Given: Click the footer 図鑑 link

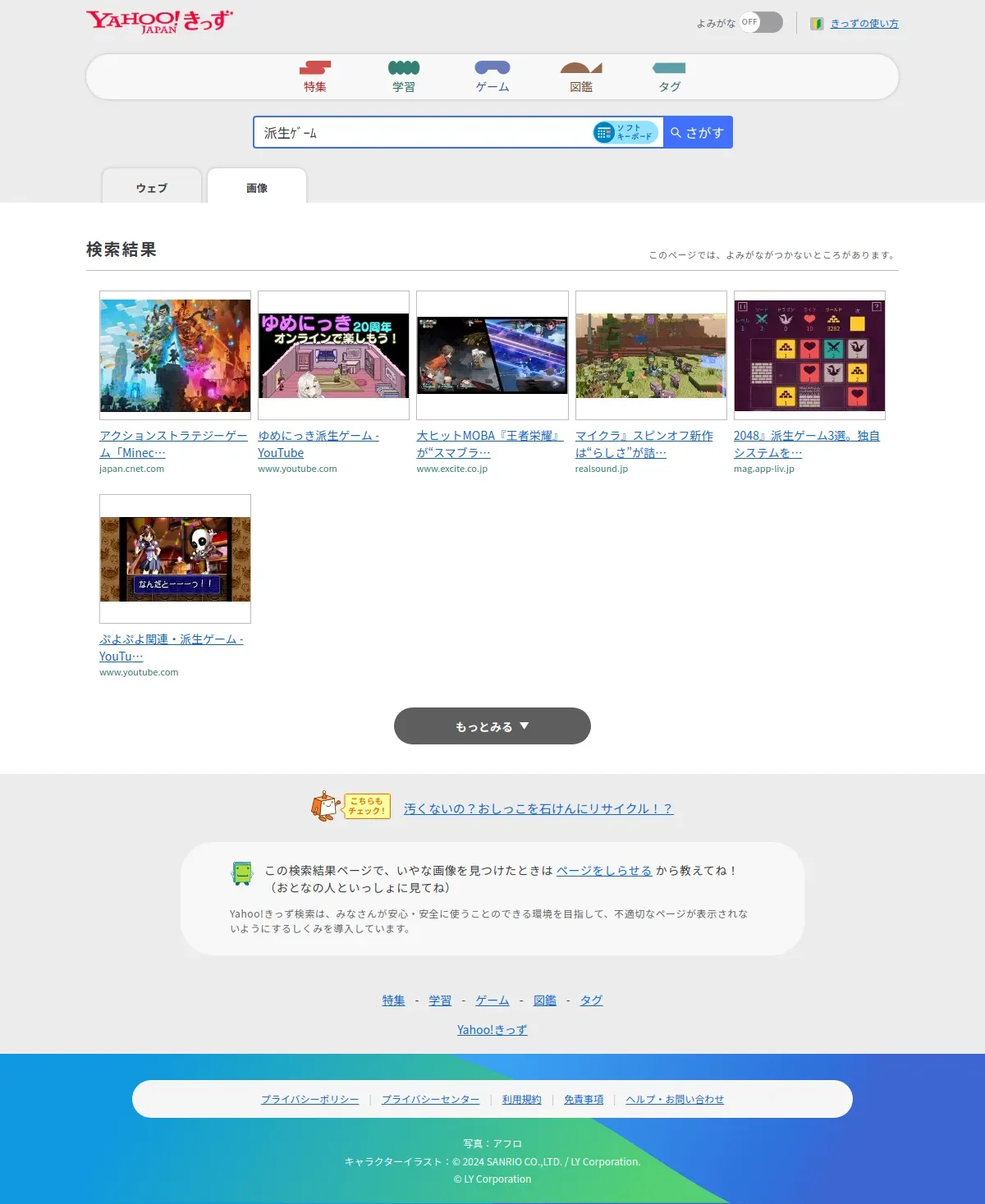Looking at the screenshot, I should tap(545, 1000).
